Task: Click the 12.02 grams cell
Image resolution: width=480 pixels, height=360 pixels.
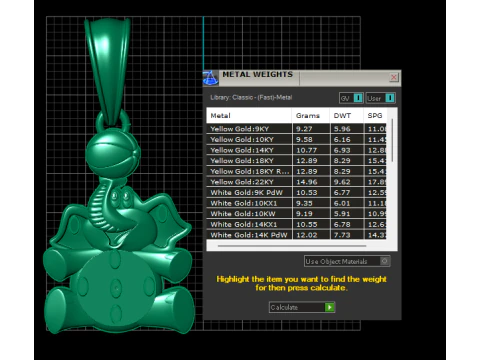Action: (x=311, y=235)
